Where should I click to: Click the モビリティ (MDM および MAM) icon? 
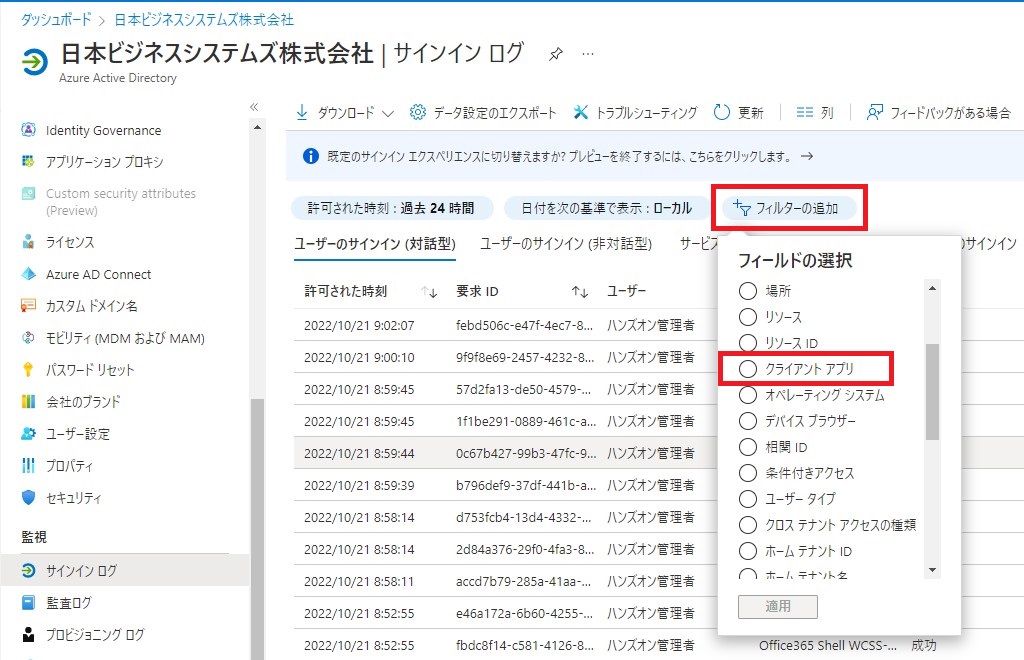[28, 338]
